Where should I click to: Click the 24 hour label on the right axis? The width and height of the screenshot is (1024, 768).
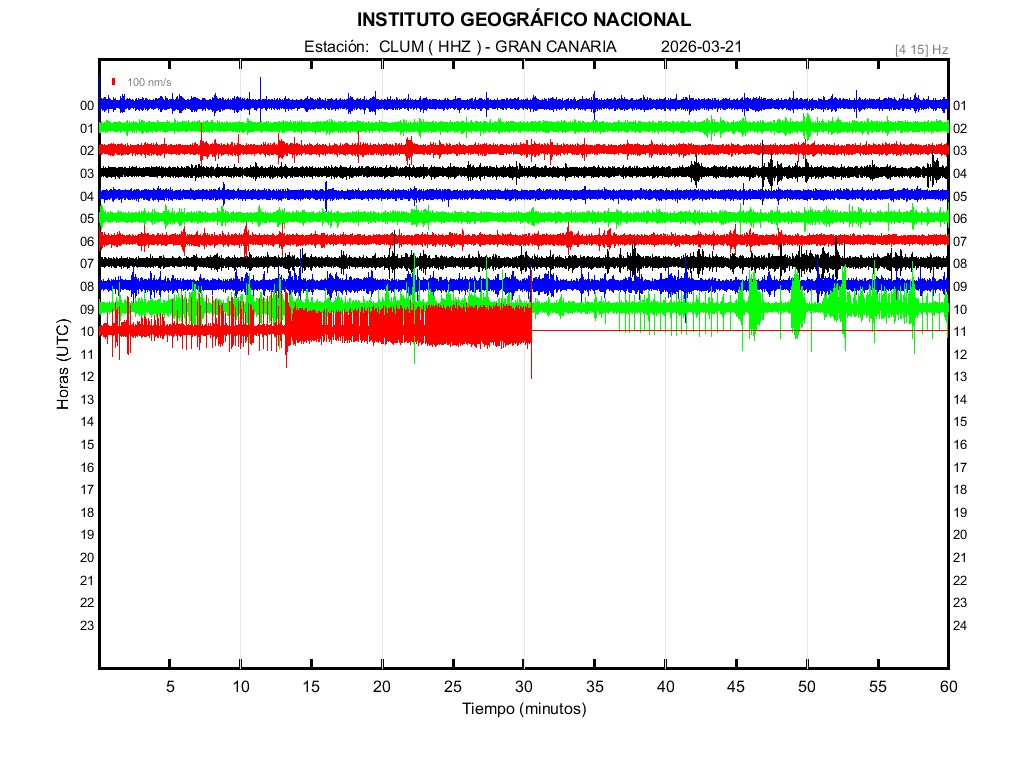coord(959,625)
